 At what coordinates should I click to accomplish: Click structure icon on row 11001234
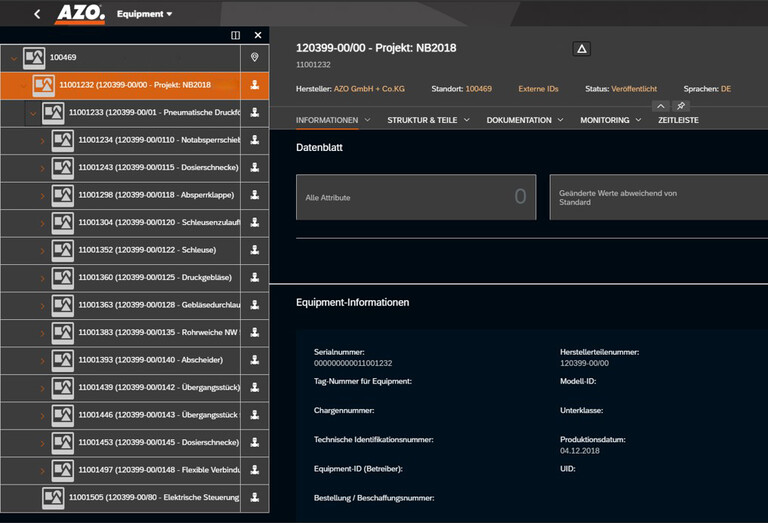coord(255,140)
